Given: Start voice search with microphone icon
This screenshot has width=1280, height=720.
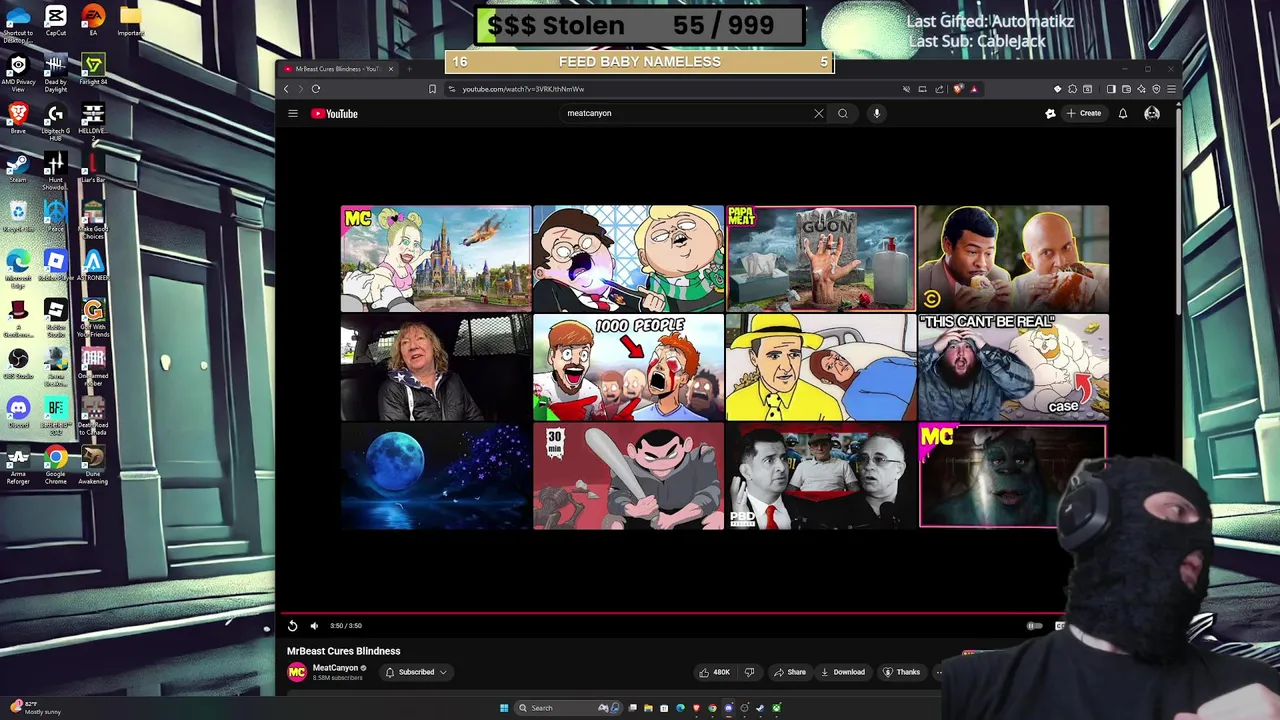Looking at the screenshot, I should [876, 113].
